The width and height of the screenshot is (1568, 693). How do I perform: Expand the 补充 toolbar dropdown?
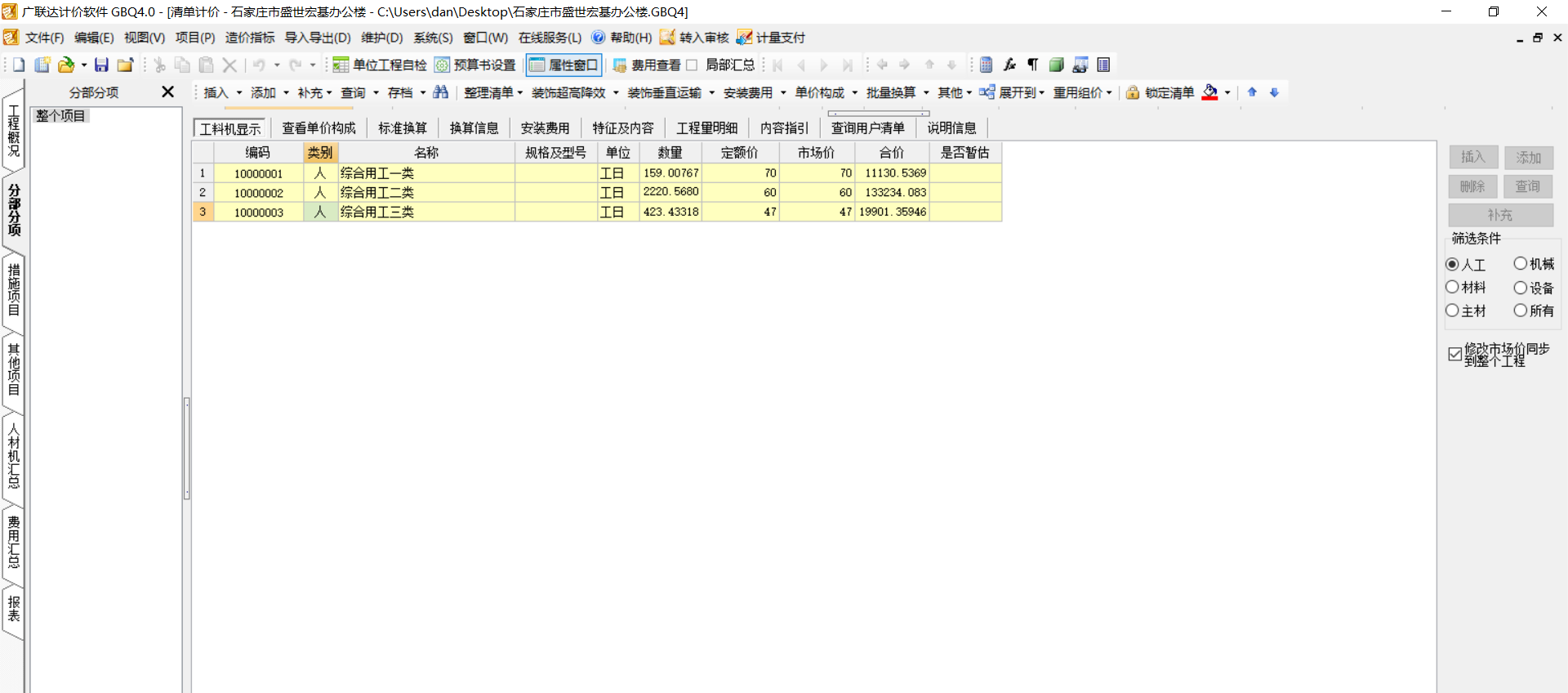click(329, 93)
